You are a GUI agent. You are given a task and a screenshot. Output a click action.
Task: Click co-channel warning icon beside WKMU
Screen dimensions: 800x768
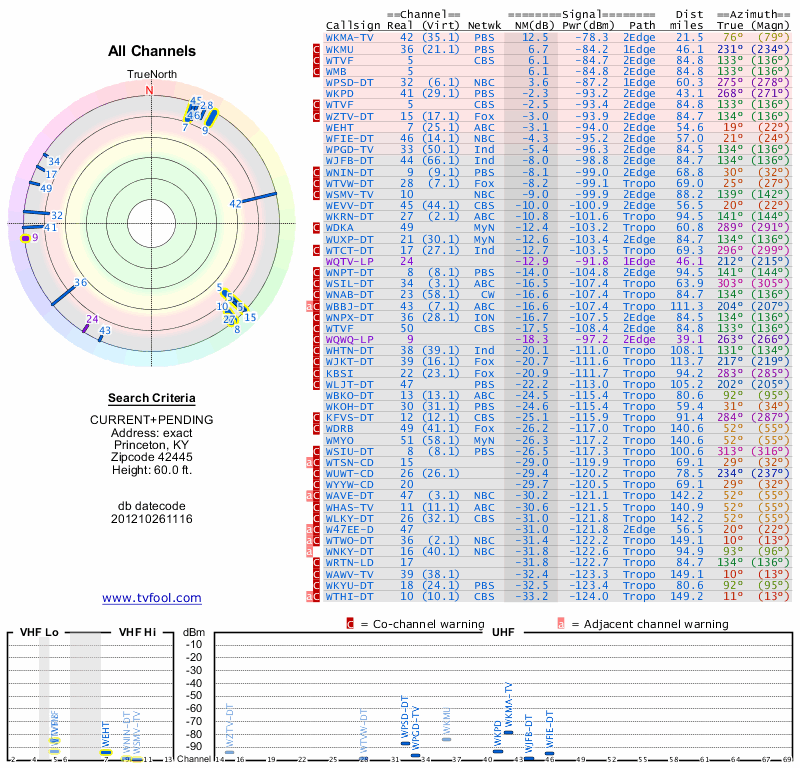[x=317, y=49]
